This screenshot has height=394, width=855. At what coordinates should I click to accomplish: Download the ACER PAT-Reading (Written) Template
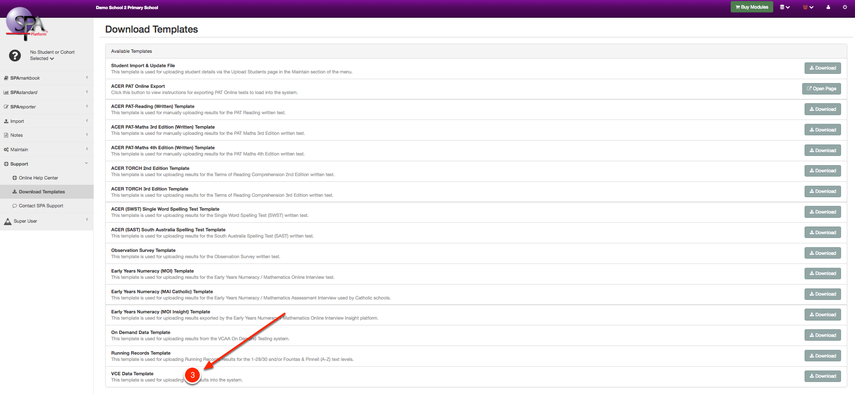(x=823, y=109)
